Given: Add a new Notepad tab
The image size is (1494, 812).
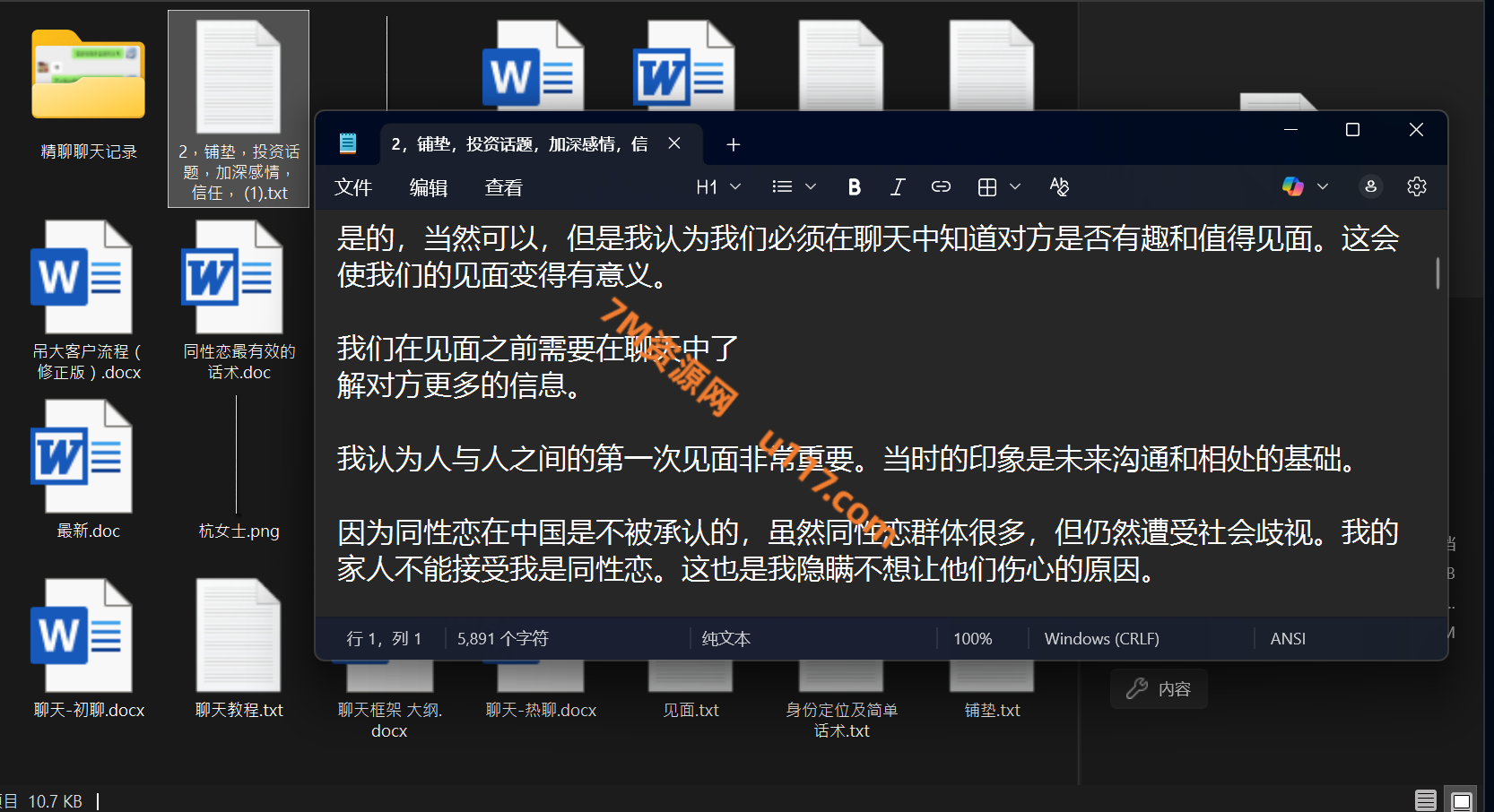Looking at the screenshot, I should [733, 144].
